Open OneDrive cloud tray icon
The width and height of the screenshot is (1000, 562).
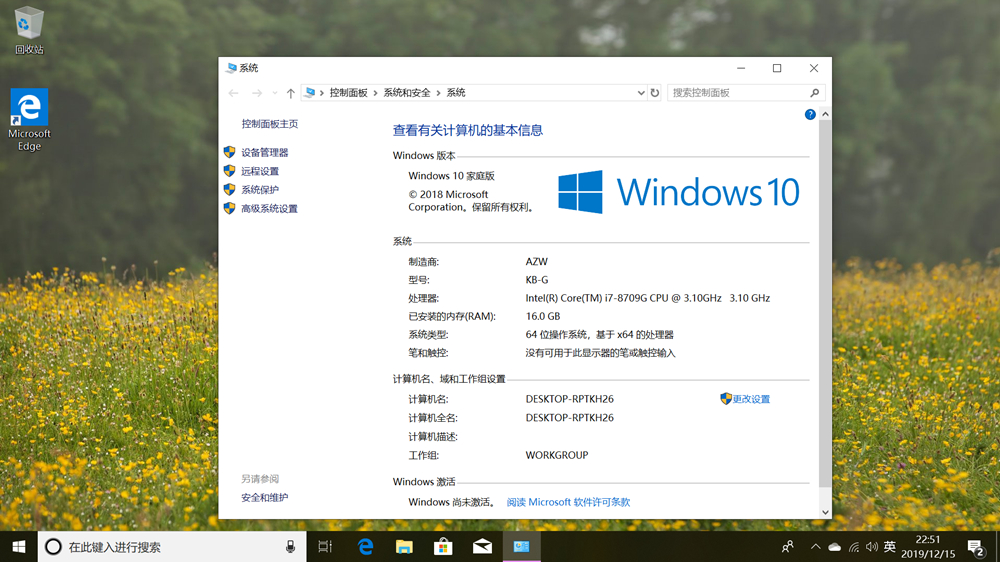(x=834, y=547)
